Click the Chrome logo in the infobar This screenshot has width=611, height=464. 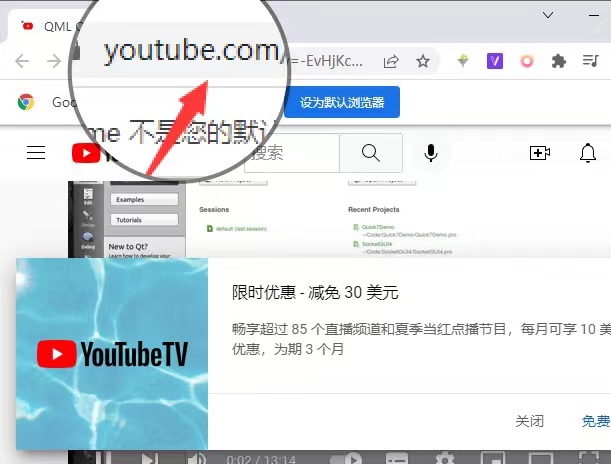click(26, 102)
